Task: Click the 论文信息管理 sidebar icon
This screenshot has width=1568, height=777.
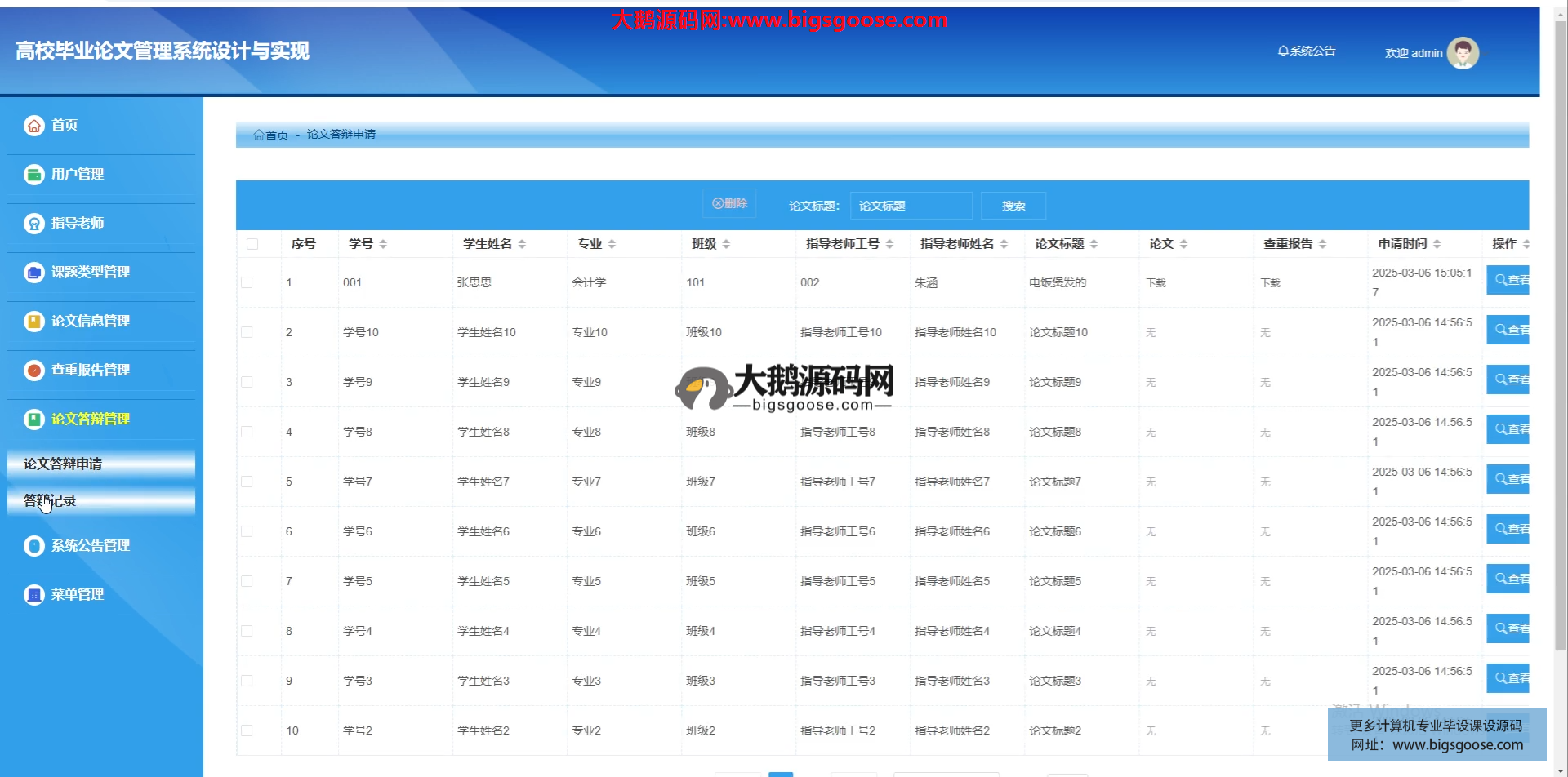Action: click(x=34, y=322)
